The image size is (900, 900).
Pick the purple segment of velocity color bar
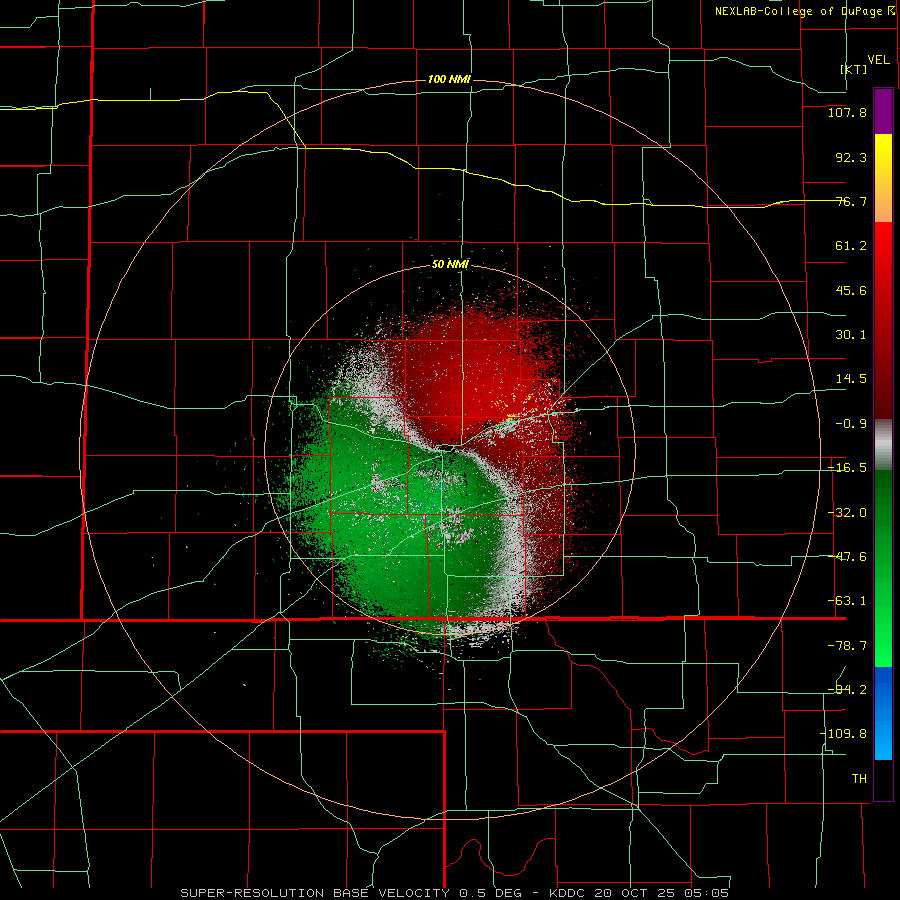[883, 111]
